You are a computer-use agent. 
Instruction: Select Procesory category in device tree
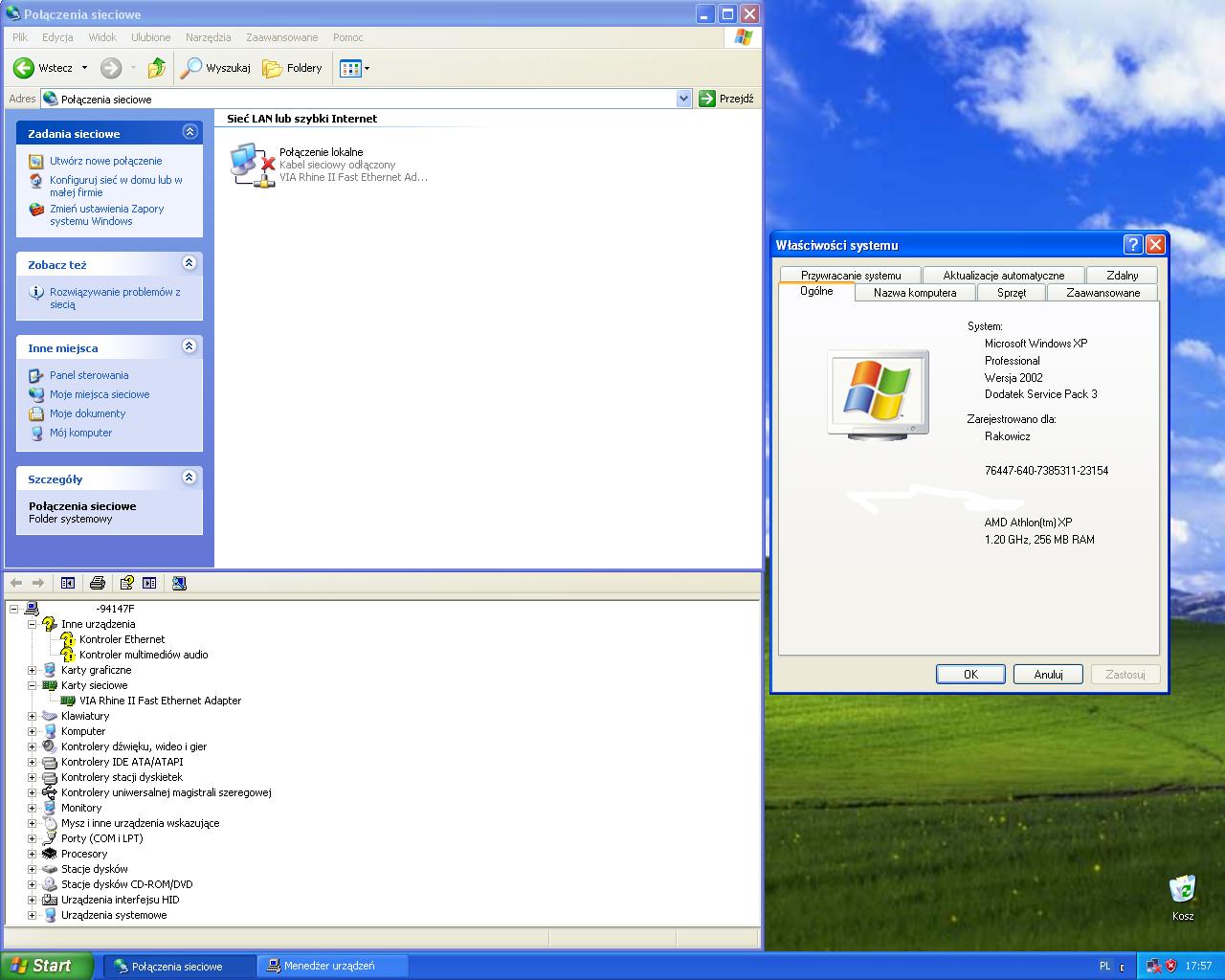pyautogui.click(x=84, y=854)
